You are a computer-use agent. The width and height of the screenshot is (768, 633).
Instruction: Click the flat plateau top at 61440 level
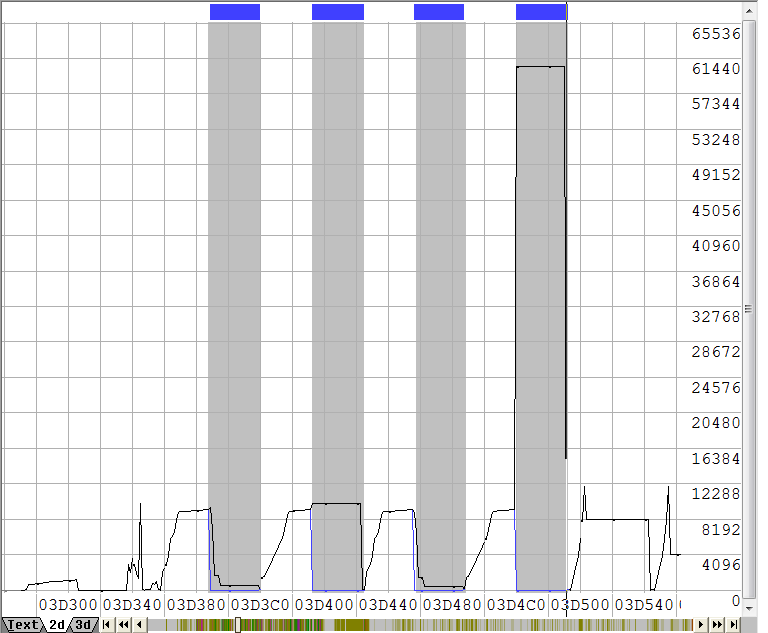point(541,67)
